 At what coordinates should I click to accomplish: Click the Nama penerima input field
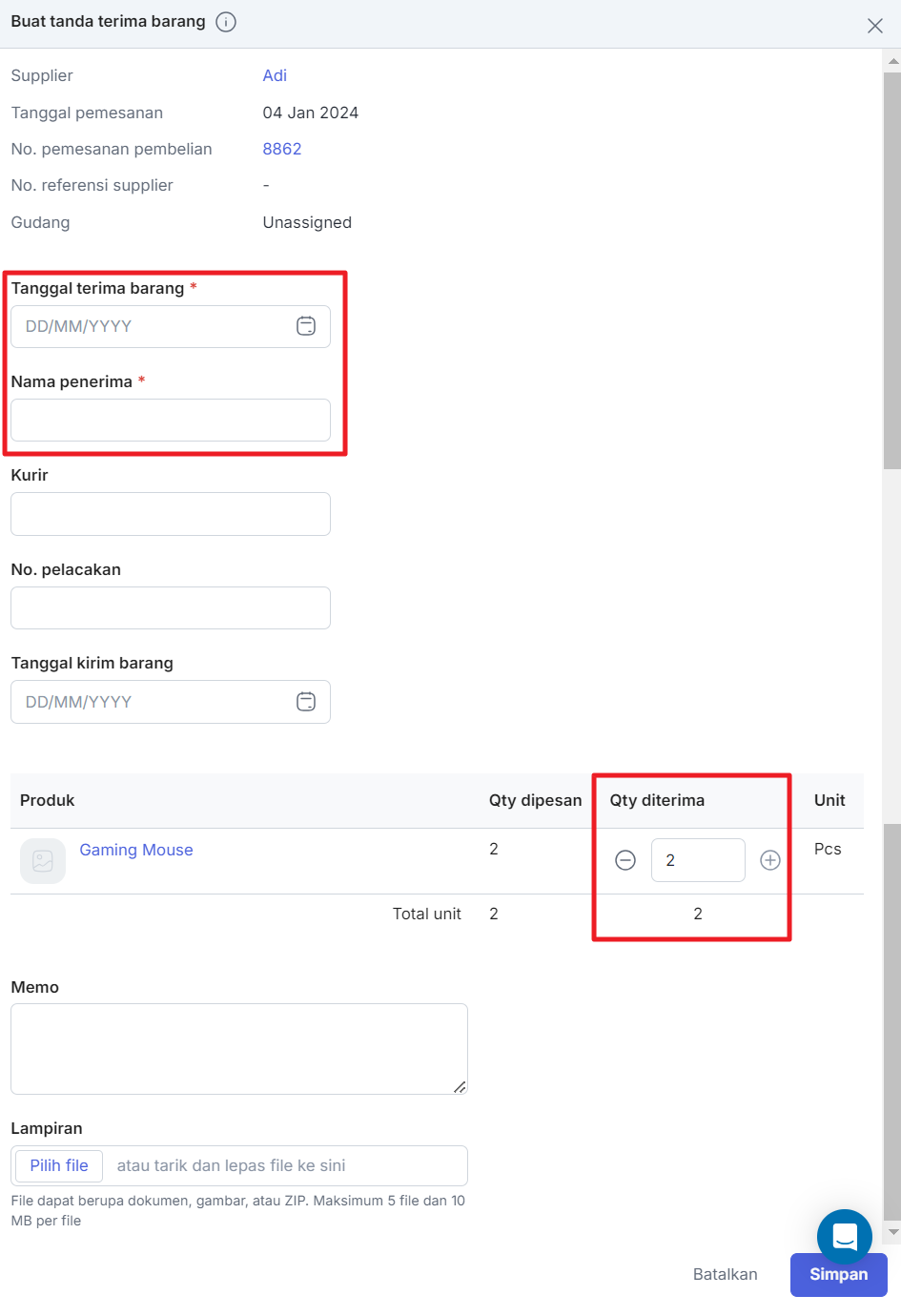171,420
